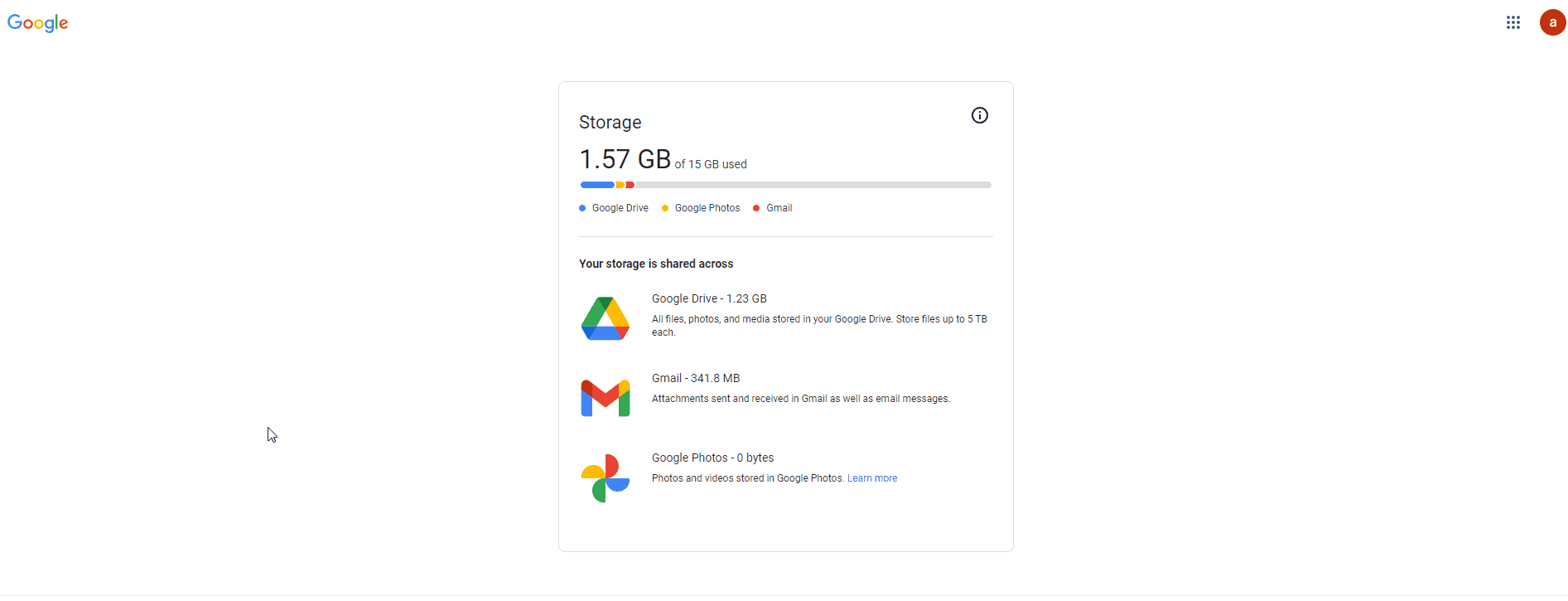1568x601 pixels.
Task: Click the Google logo
Action: 38,23
